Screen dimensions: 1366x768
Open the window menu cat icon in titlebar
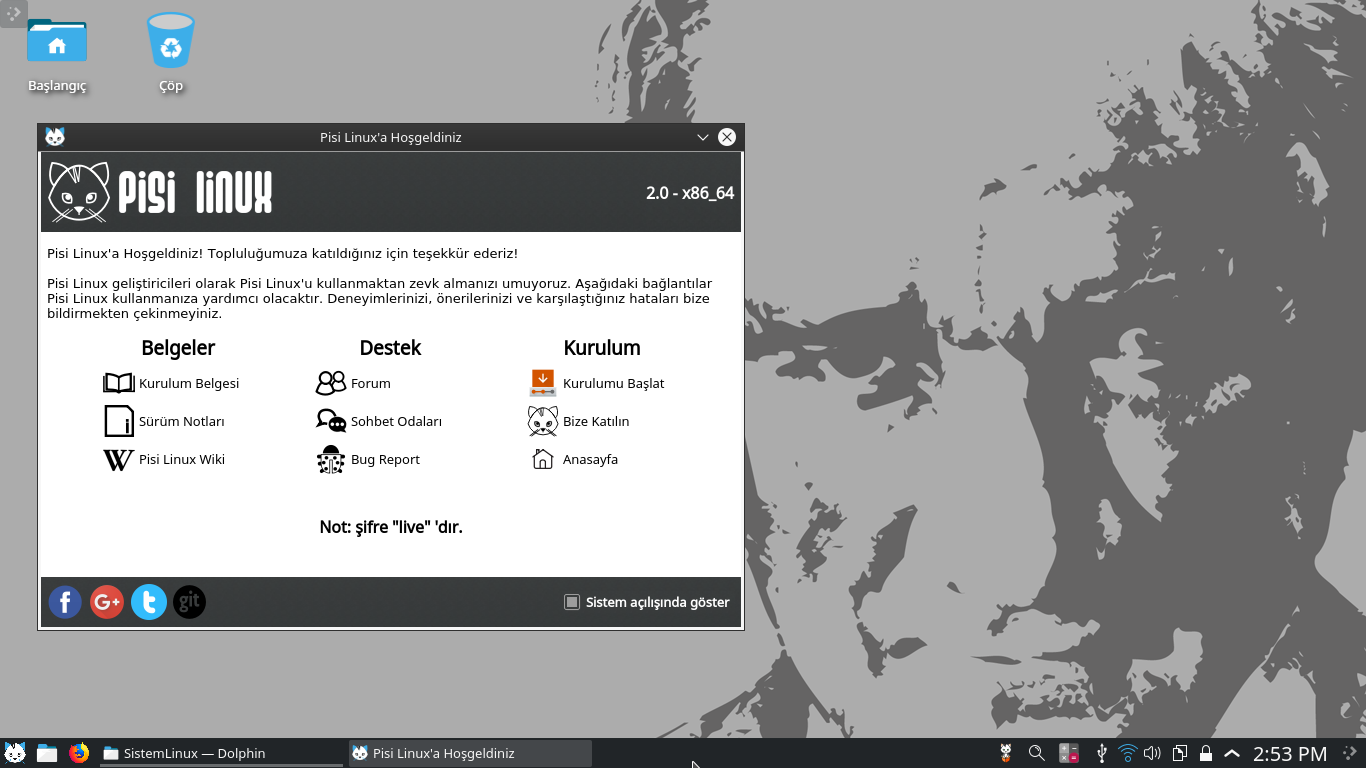(55, 137)
